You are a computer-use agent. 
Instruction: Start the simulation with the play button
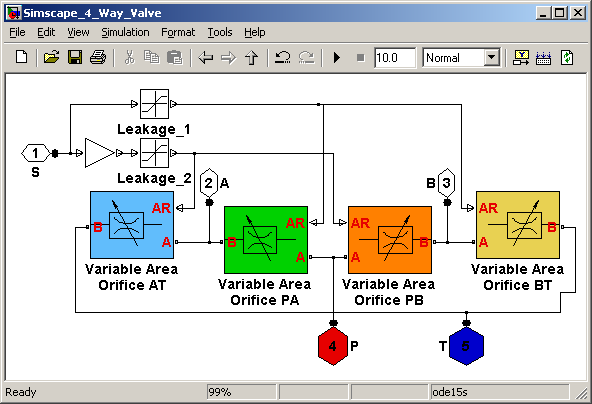click(337, 58)
